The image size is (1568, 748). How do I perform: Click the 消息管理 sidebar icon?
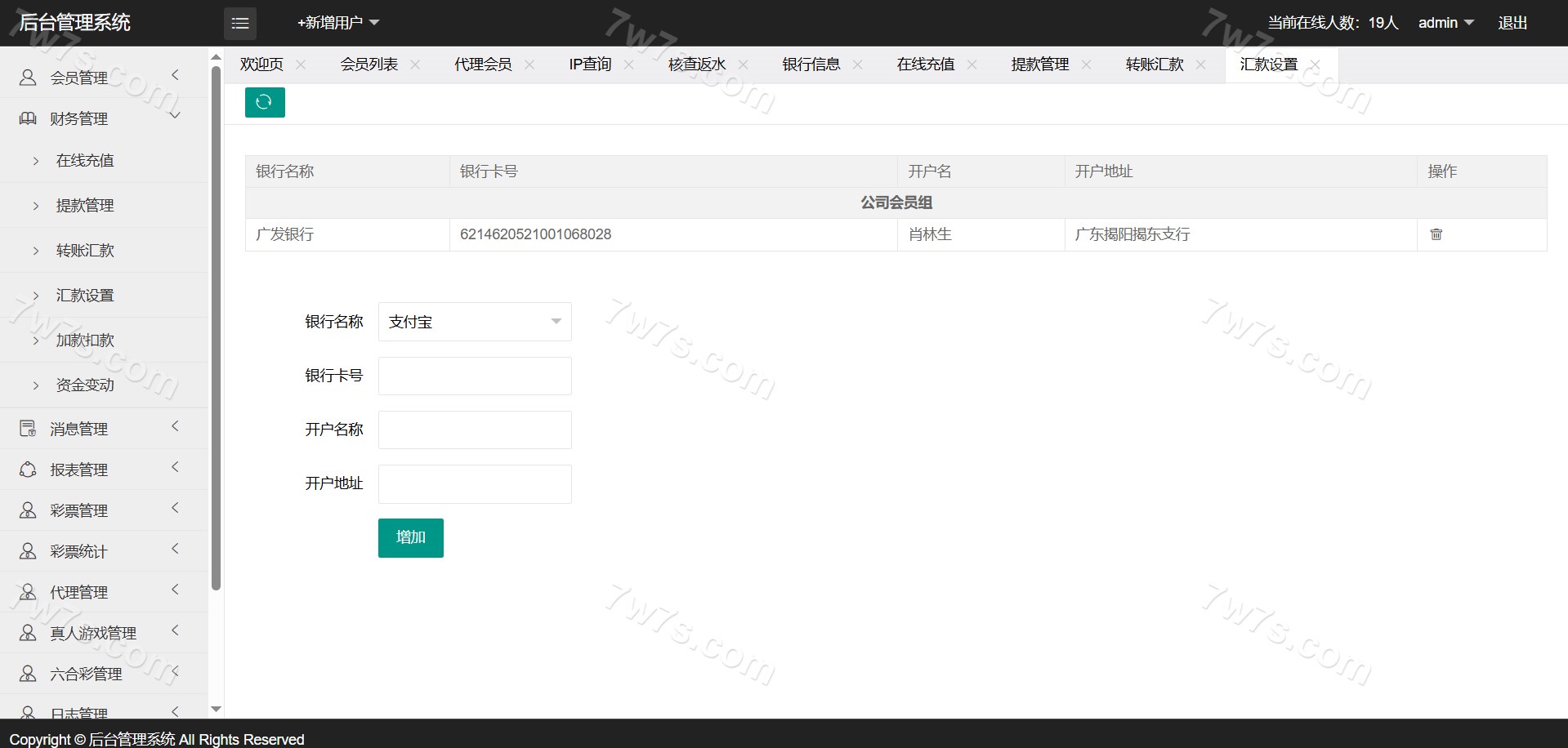pyautogui.click(x=28, y=429)
